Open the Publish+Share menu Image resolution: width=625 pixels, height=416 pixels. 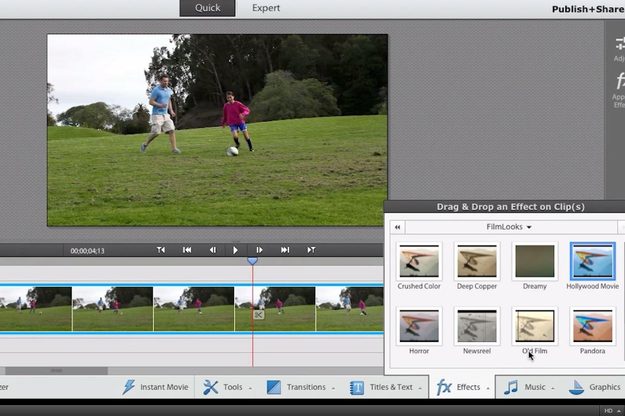pos(588,9)
